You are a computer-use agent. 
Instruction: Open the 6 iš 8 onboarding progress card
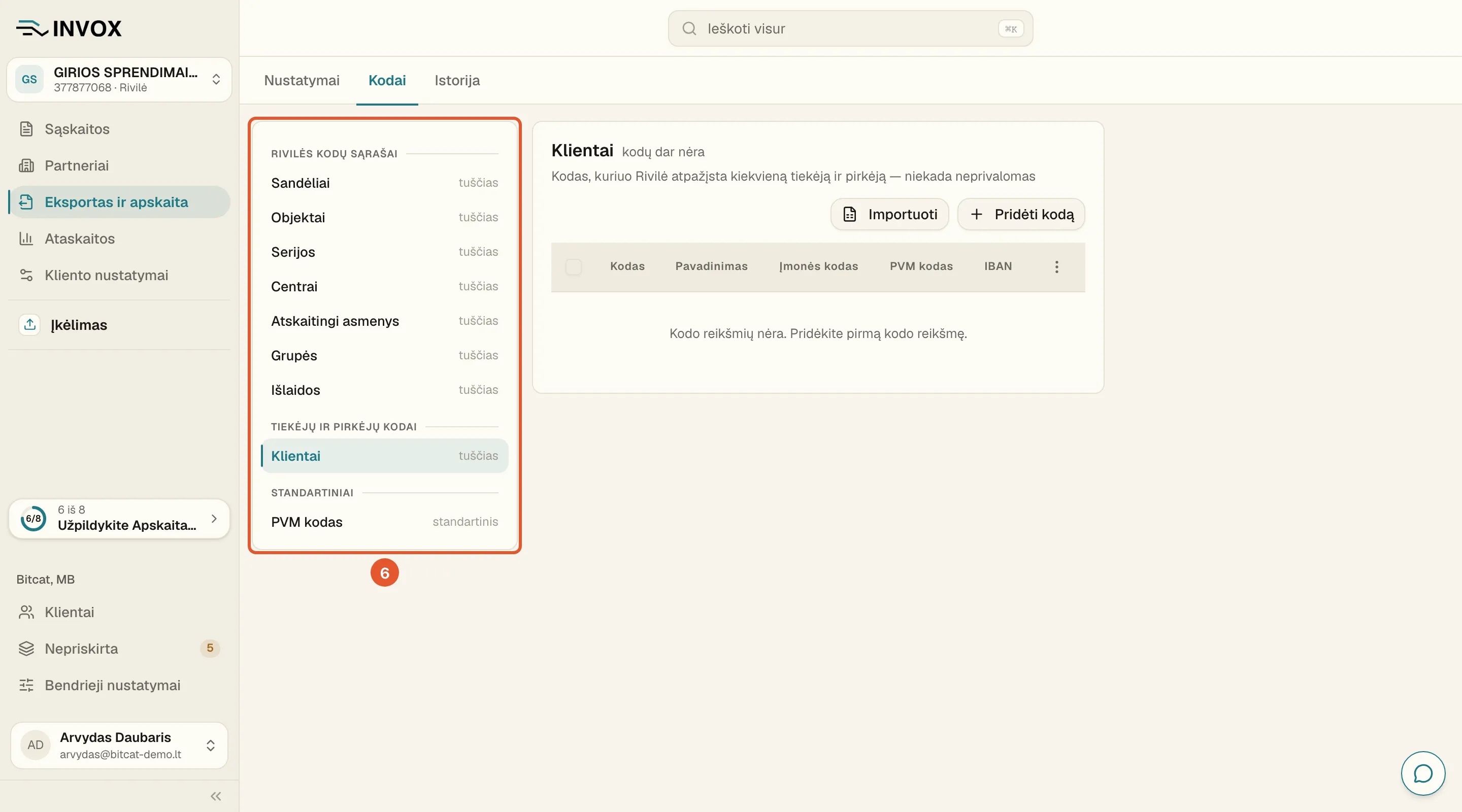119,518
